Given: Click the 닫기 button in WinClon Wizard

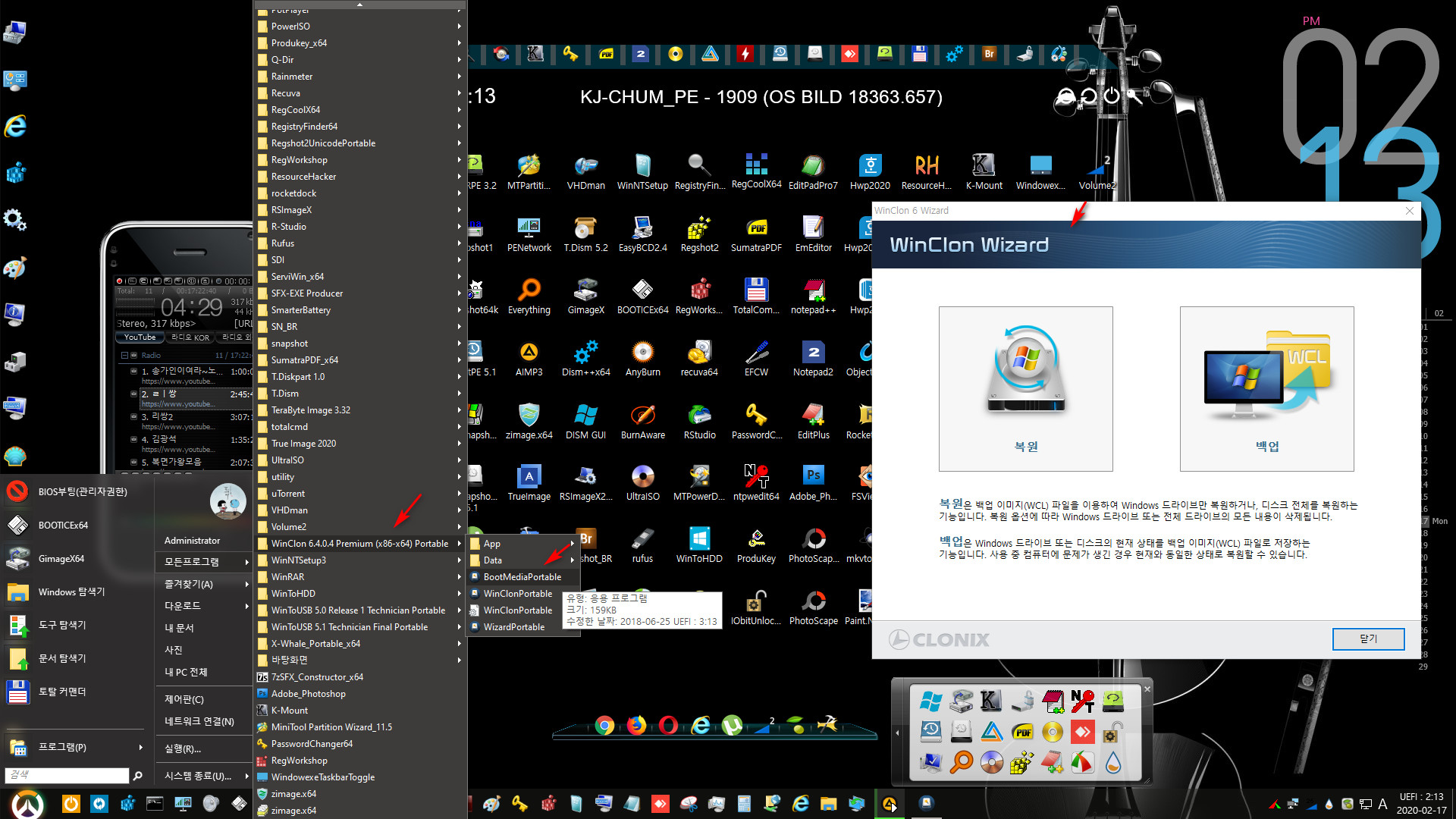Looking at the screenshot, I should click(x=1368, y=639).
